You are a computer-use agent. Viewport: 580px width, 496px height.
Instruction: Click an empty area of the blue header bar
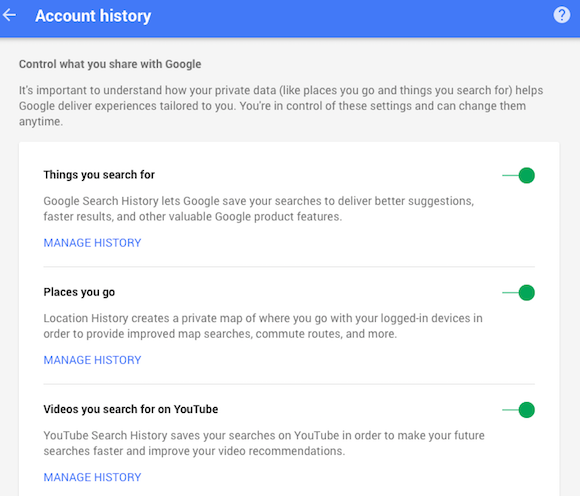pos(351,17)
